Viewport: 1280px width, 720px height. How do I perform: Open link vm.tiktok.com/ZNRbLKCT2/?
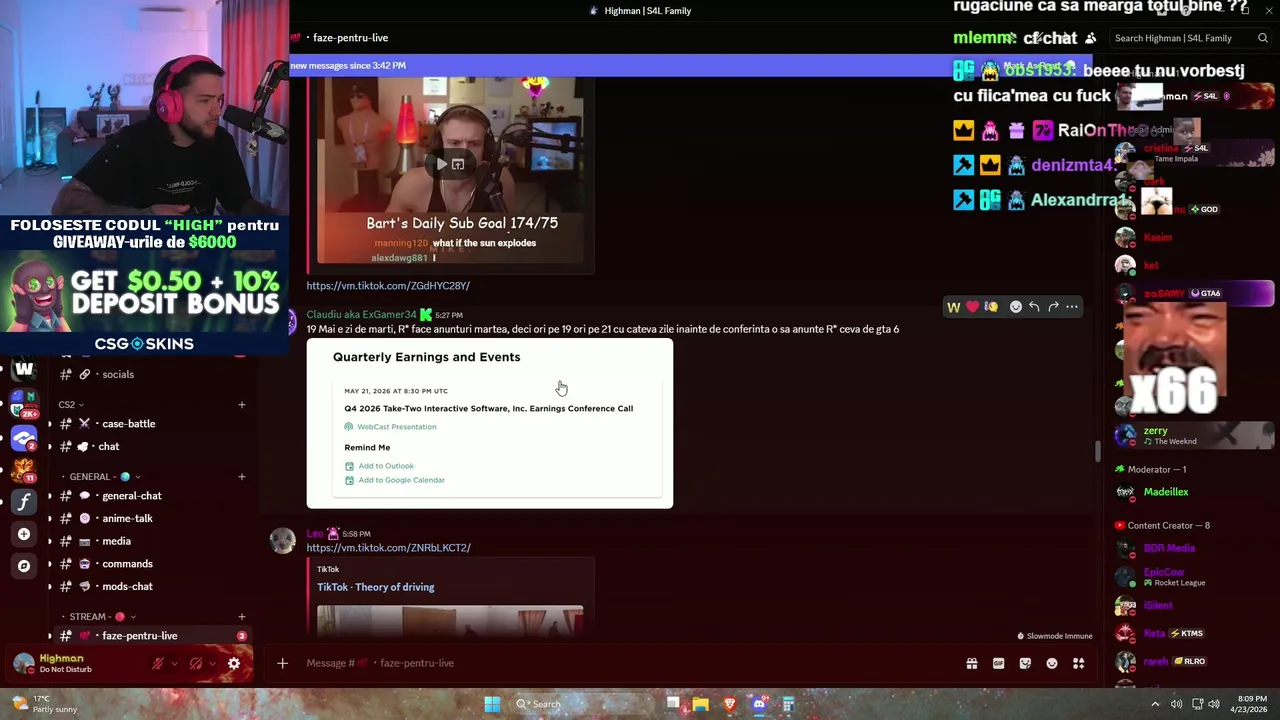389,548
